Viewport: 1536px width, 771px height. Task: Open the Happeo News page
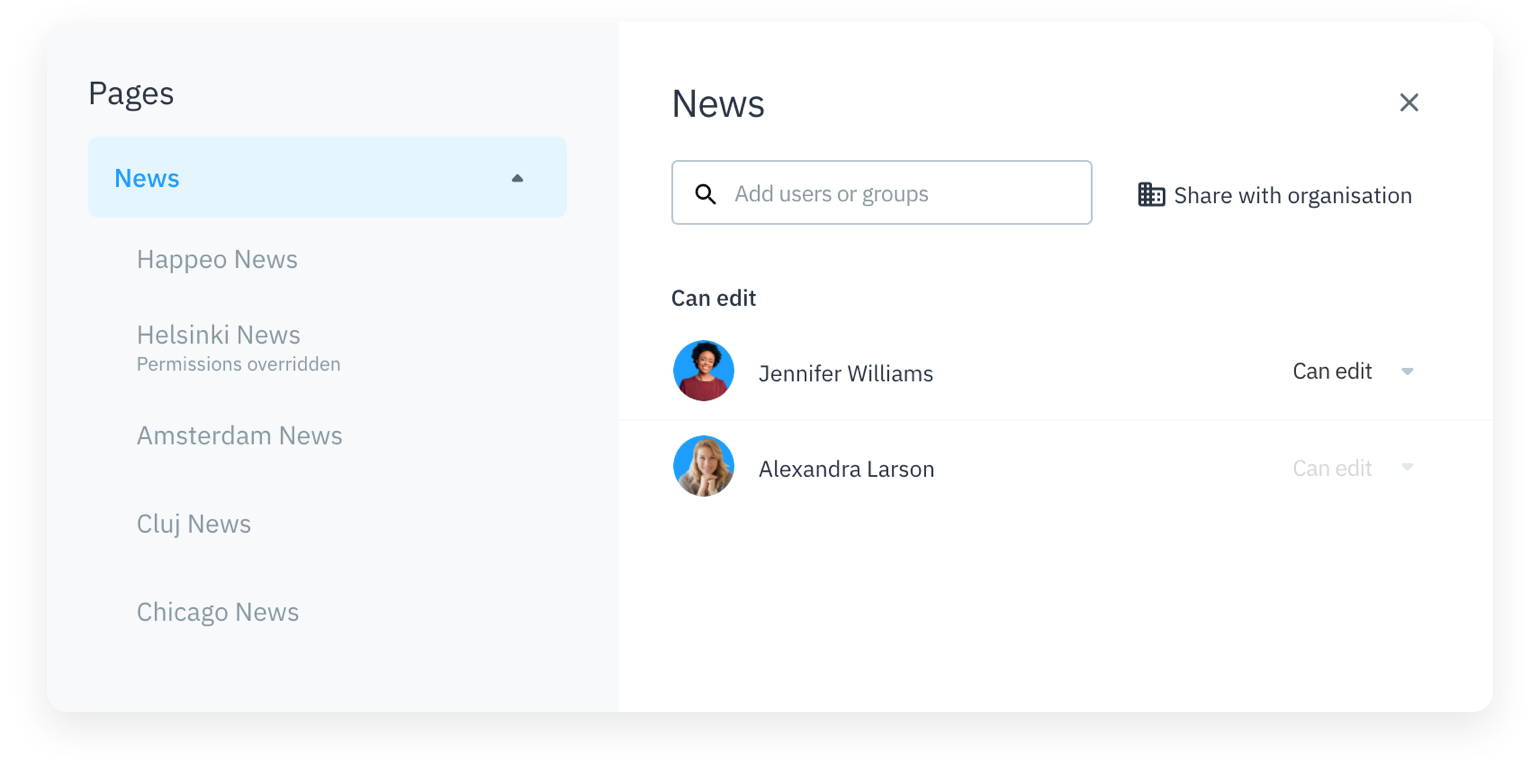(x=217, y=259)
